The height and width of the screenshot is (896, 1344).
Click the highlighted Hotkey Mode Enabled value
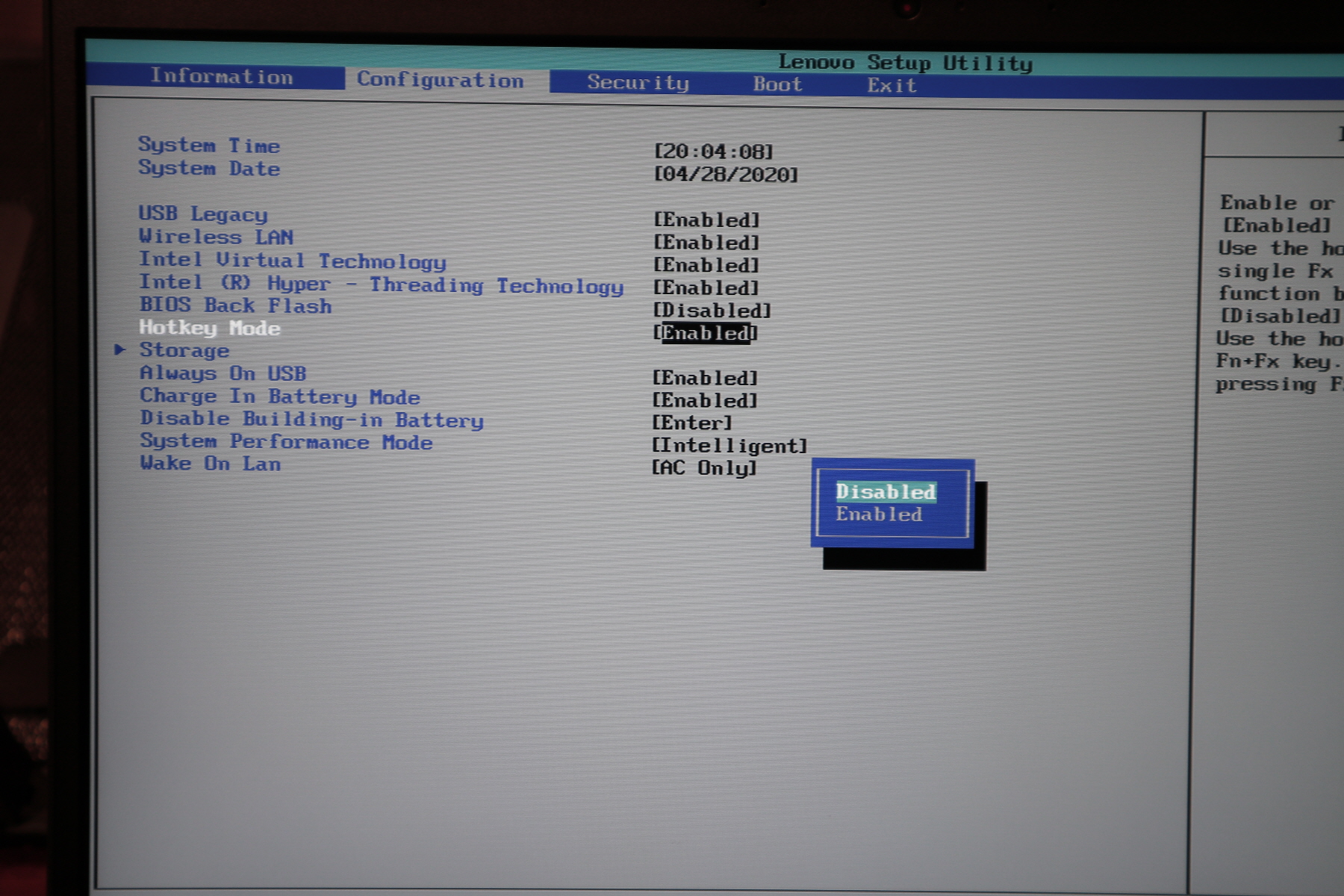pyautogui.click(x=706, y=333)
